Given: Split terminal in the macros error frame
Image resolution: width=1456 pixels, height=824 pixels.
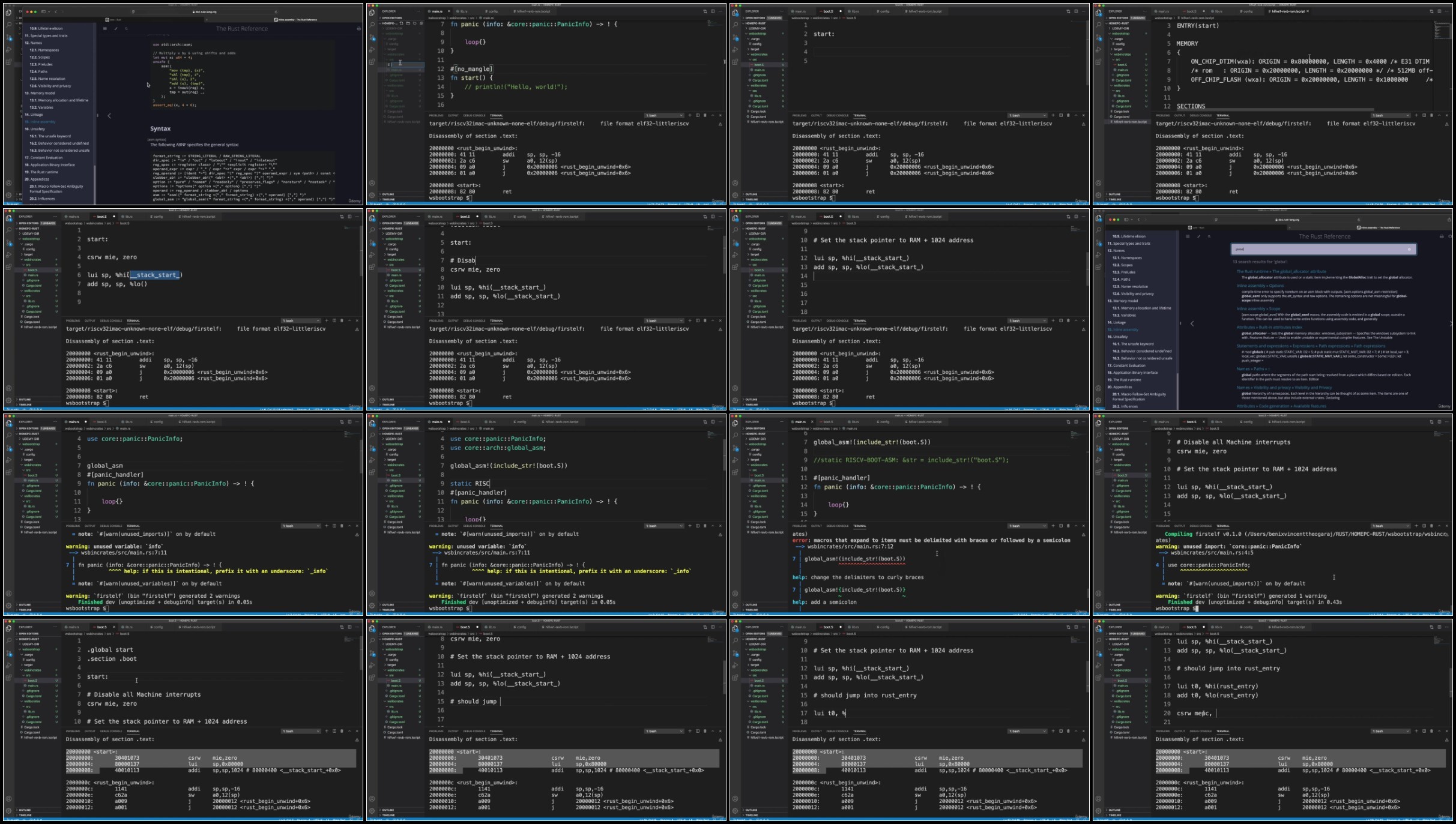Looking at the screenshot, I should [x=1061, y=526].
